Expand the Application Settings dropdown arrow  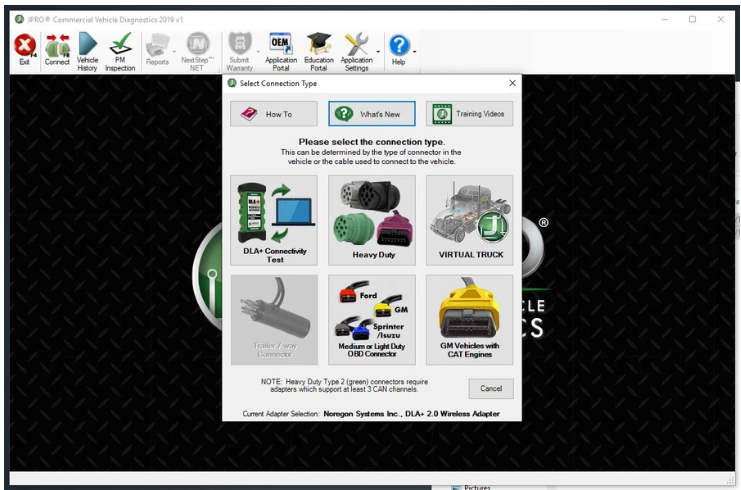[x=378, y=52]
